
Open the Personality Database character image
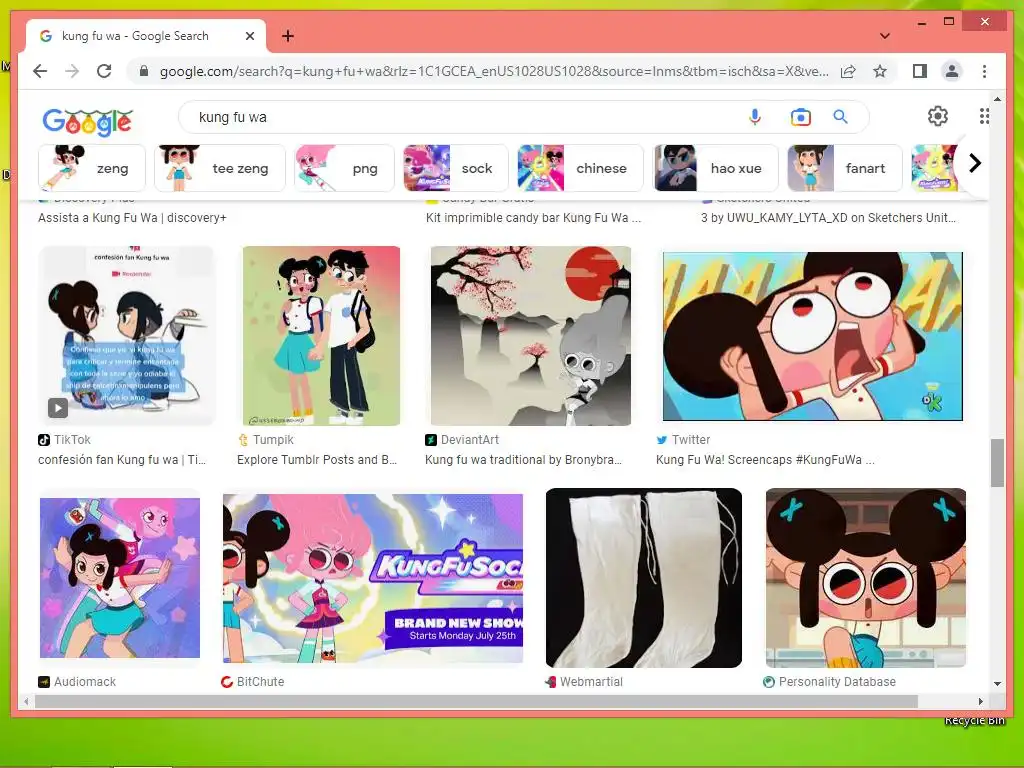click(x=866, y=578)
